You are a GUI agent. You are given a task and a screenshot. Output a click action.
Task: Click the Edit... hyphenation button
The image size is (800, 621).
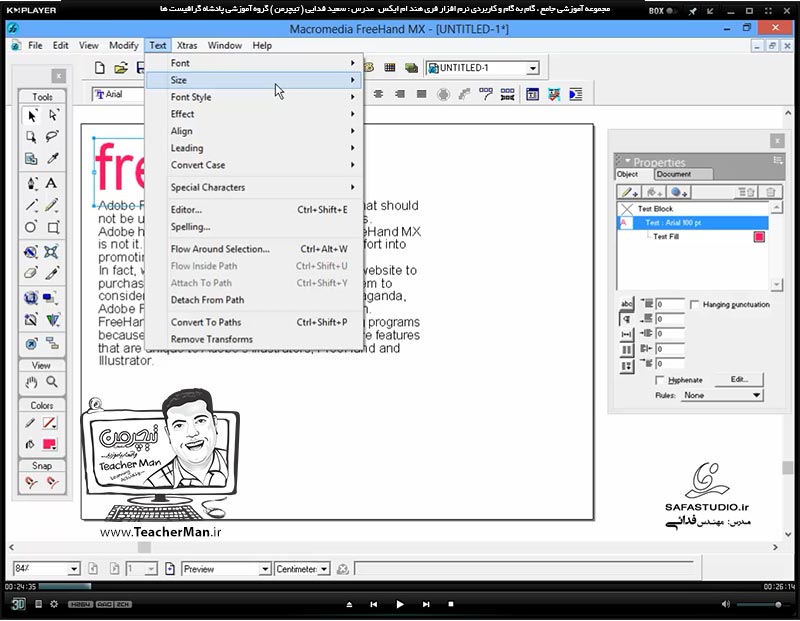click(x=739, y=380)
